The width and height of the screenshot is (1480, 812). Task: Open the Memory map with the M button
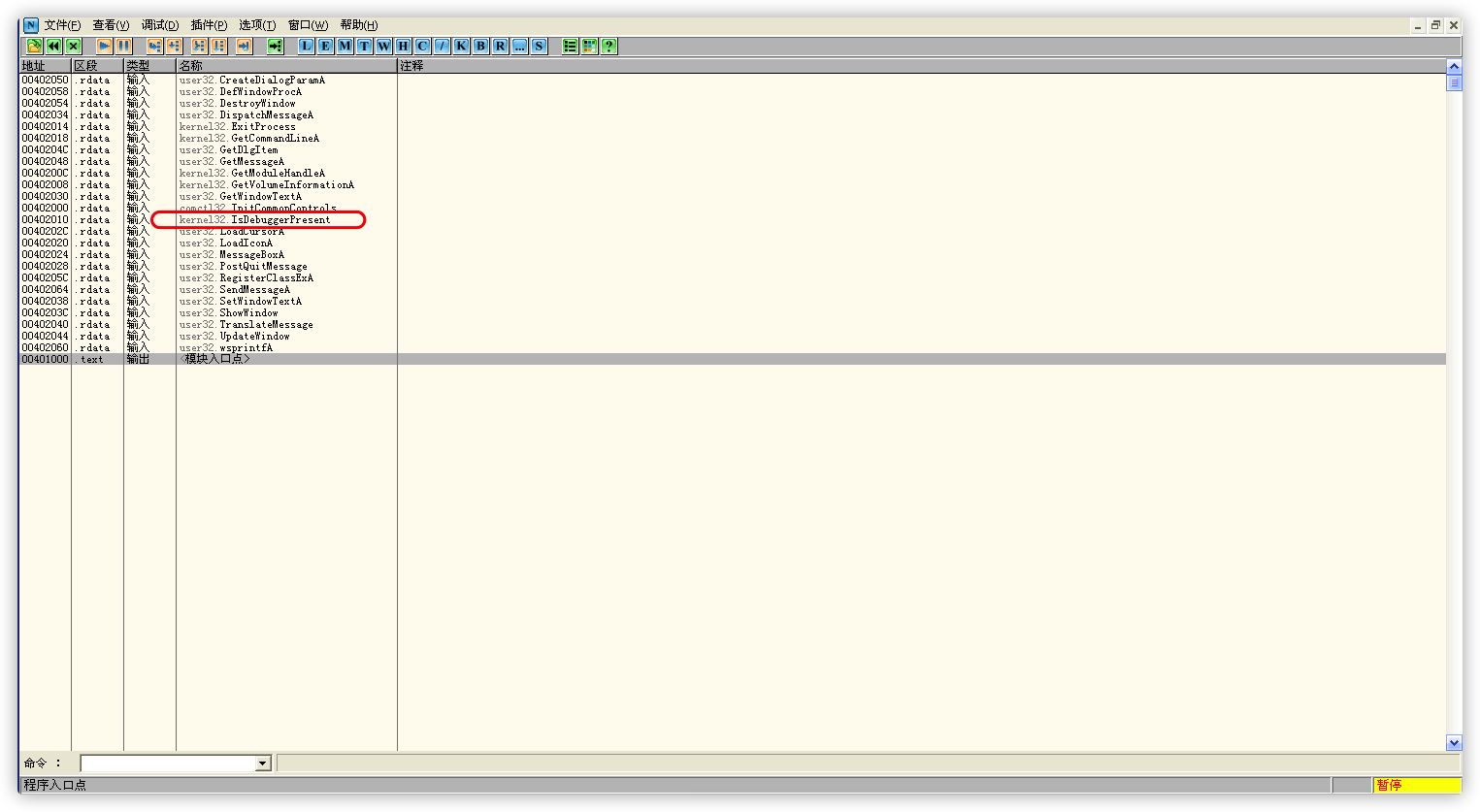pyautogui.click(x=345, y=46)
